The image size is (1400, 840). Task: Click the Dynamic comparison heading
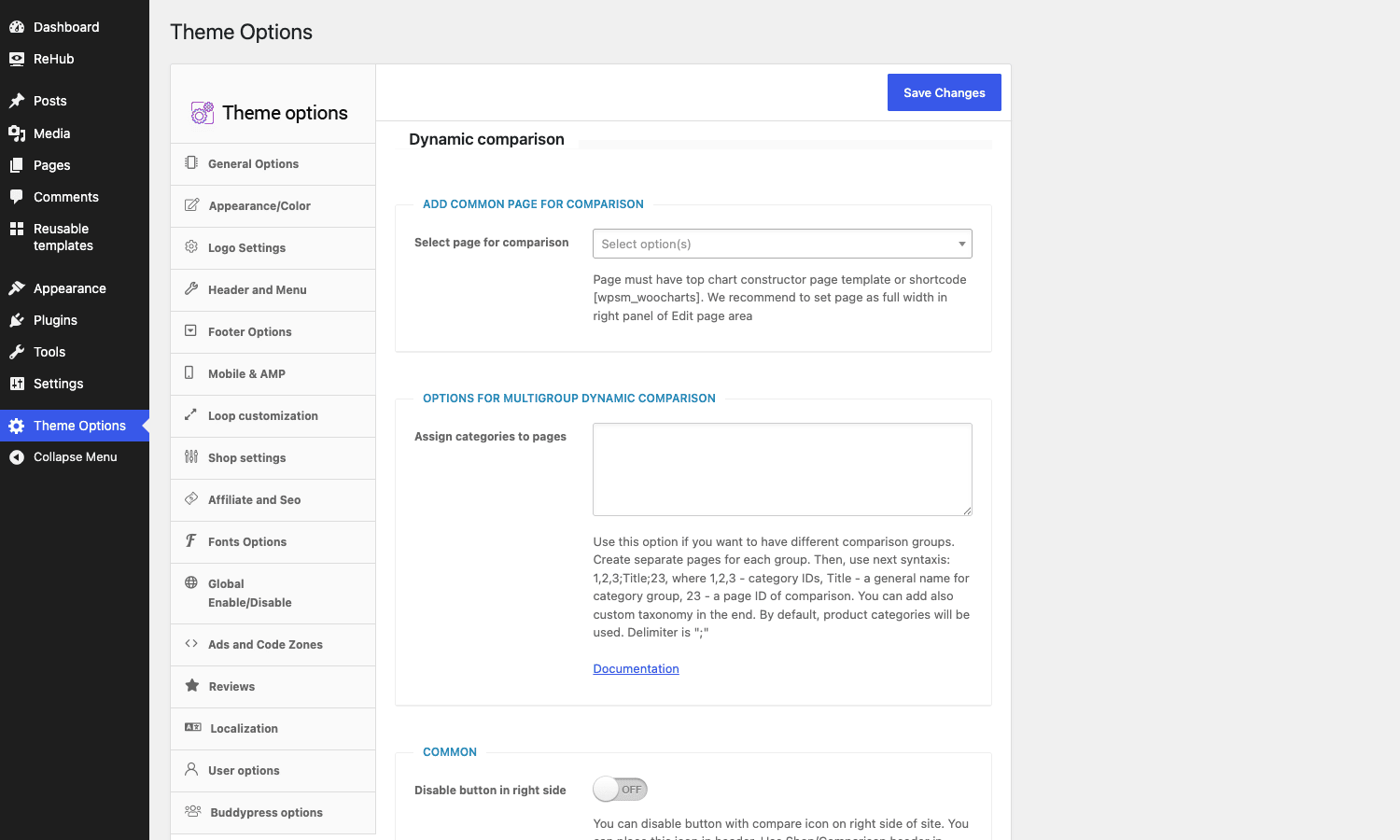pos(486,139)
